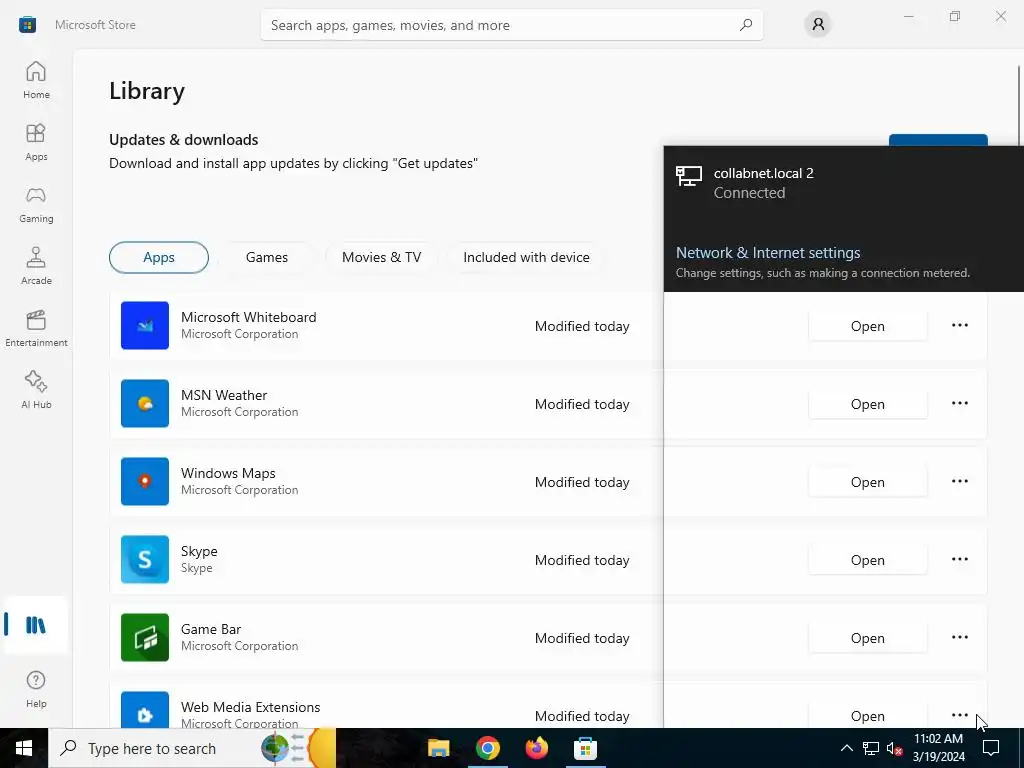Open more options for MSN Weather
Viewport: 1024px width, 768px height.
(959, 404)
